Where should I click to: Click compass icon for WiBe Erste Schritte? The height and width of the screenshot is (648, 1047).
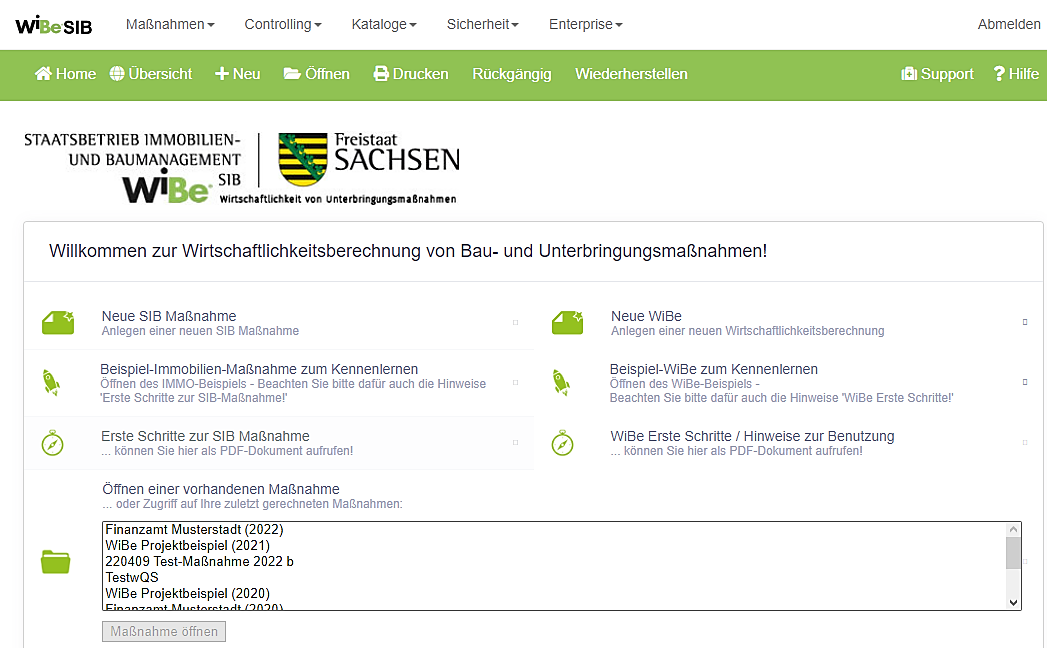point(562,443)
